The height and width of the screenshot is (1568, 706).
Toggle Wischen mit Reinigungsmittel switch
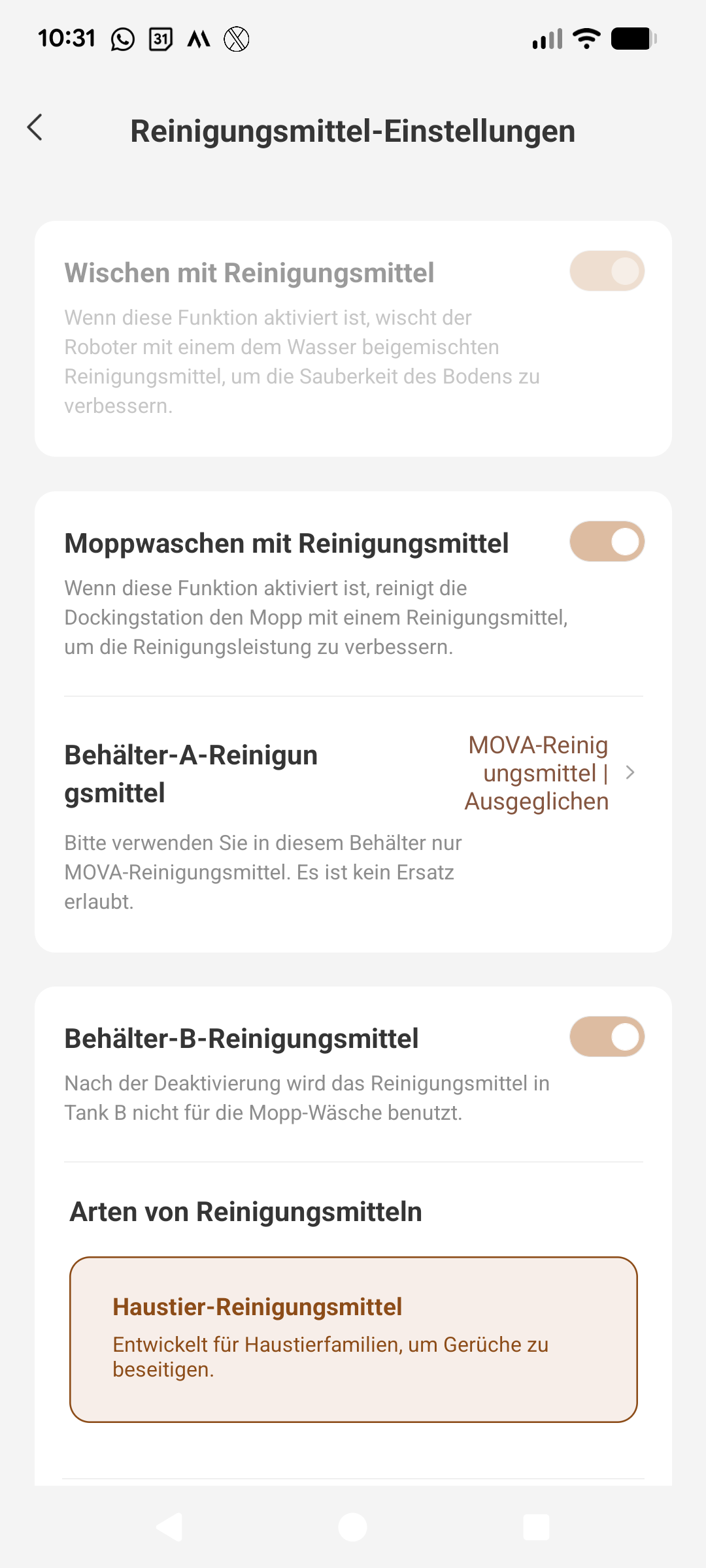(607, 271)
